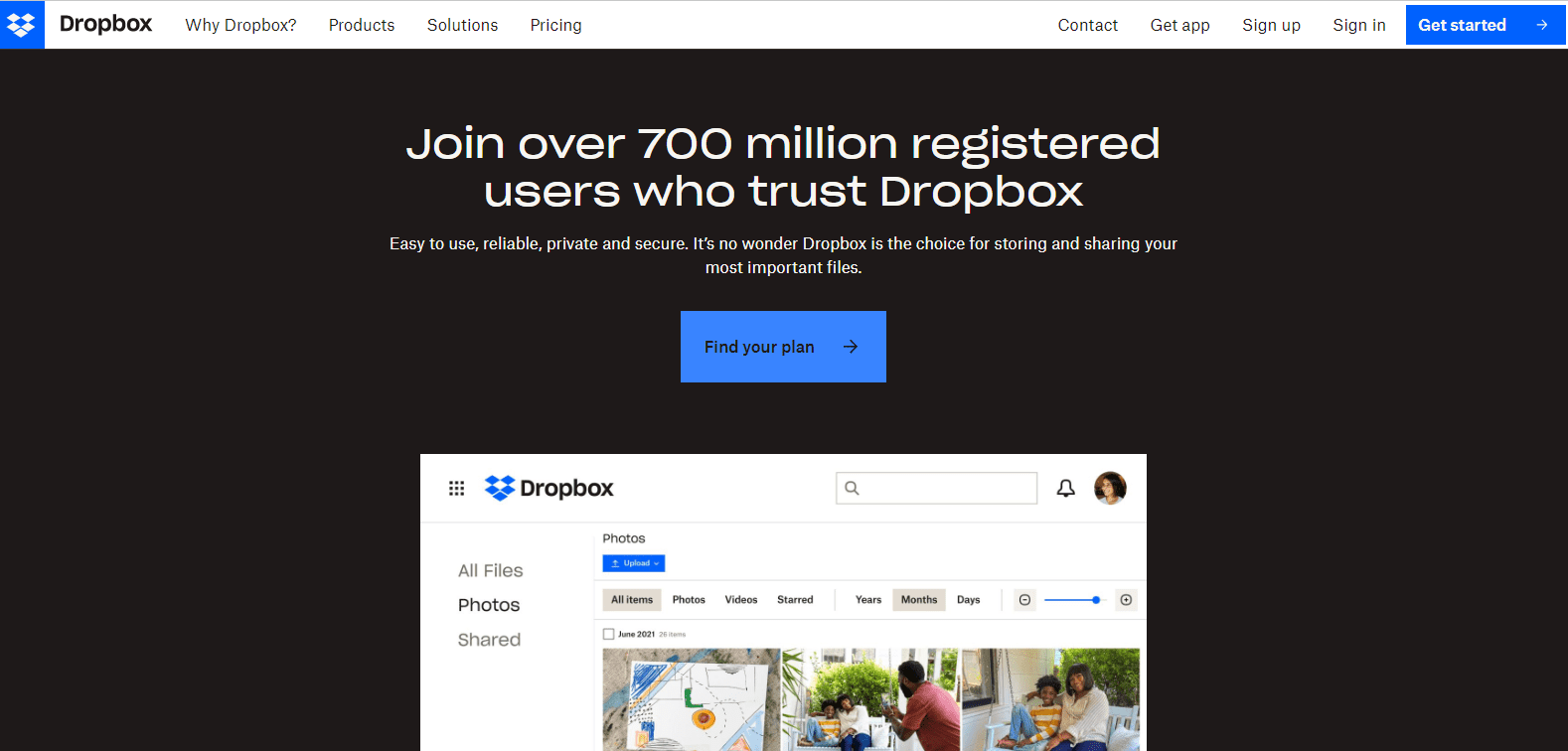The image size is (1568, 751).
Task: Click the zoom out minus icon
Action: pos(1024,600)
